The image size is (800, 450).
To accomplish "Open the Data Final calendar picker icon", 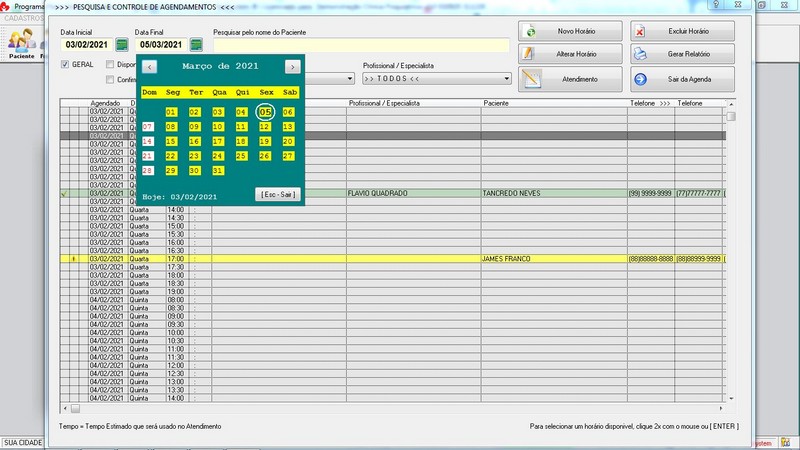I will (196, 45).
